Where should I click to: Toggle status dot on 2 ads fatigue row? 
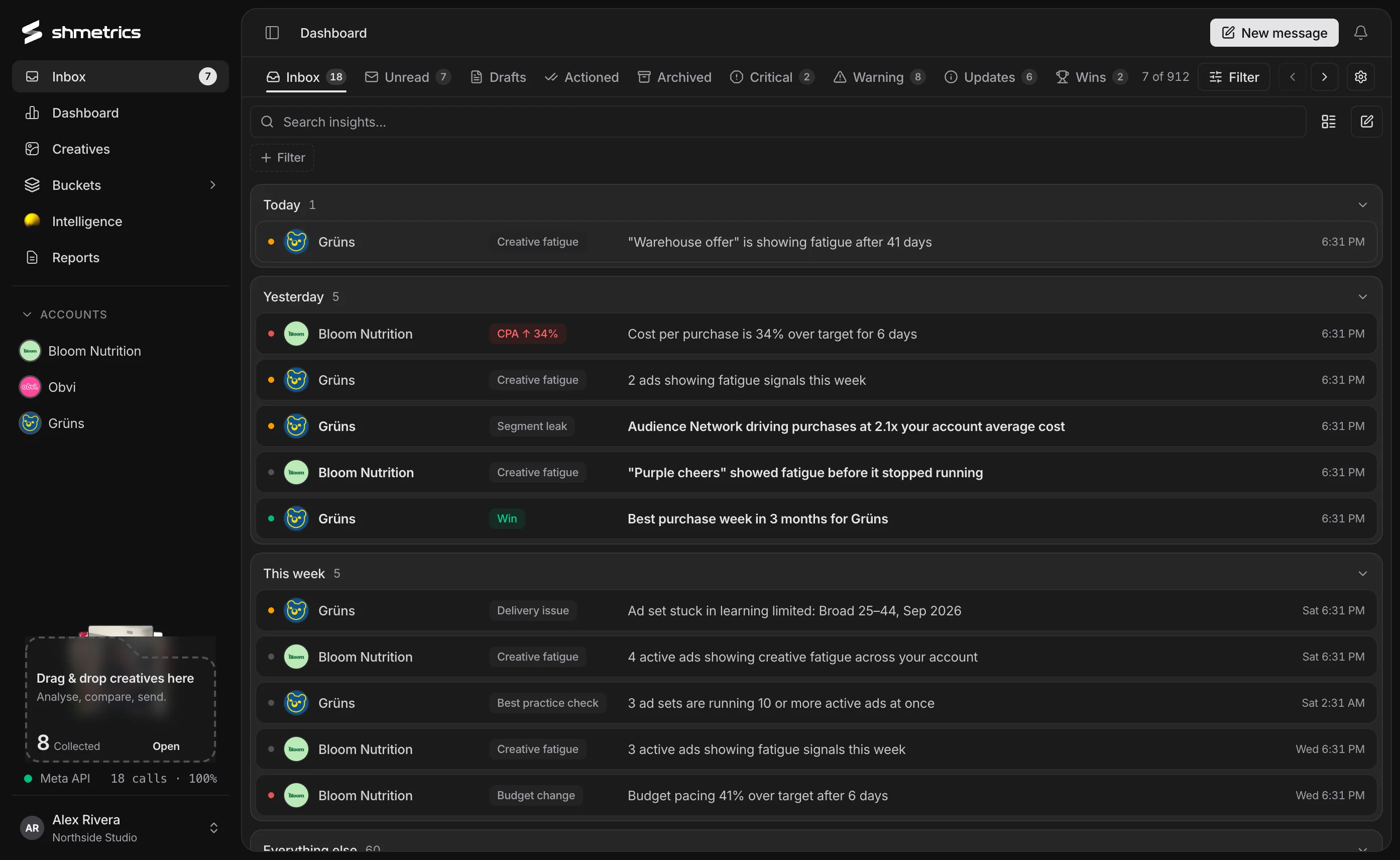(271, 380)
